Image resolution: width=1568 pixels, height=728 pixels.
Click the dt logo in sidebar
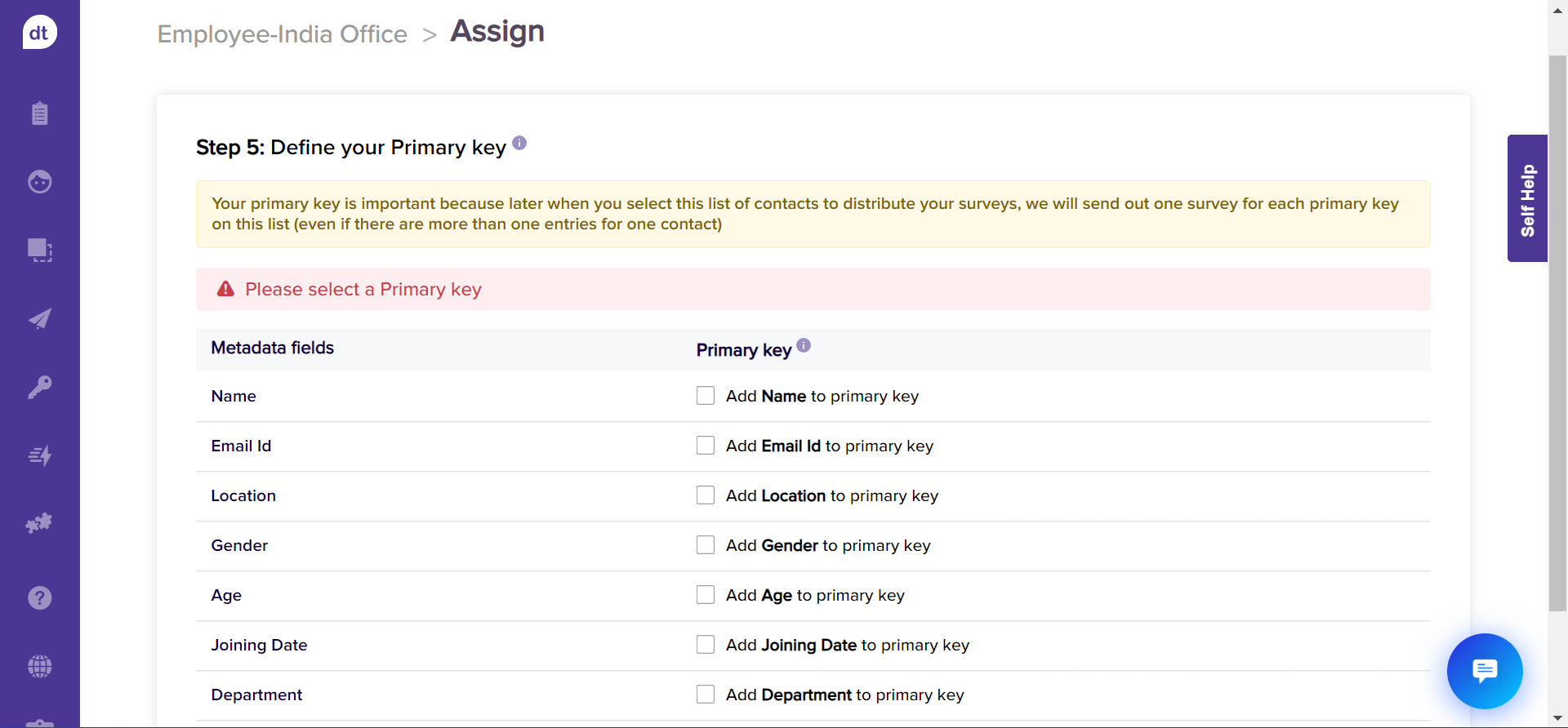[39, 33]
